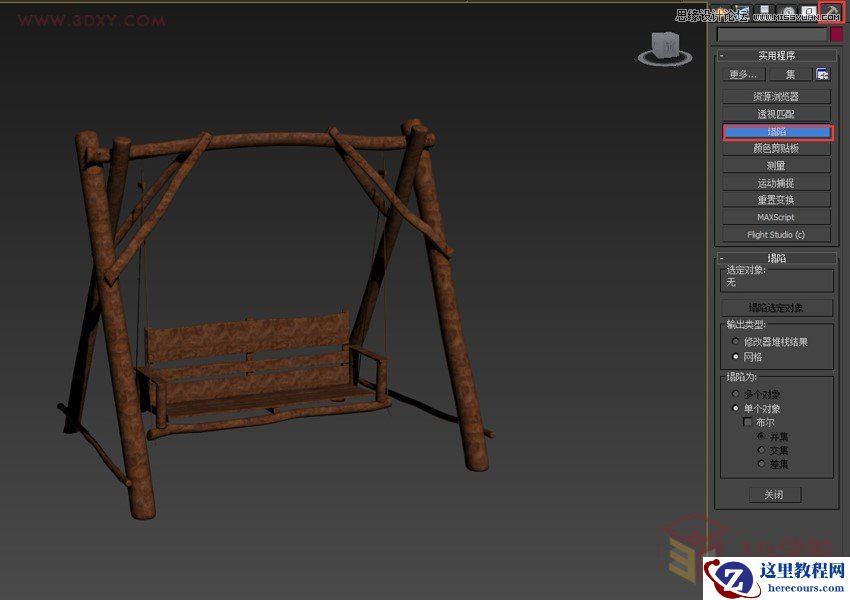Open the 运动捕捉 utility
850x600 pixels.
776,183
